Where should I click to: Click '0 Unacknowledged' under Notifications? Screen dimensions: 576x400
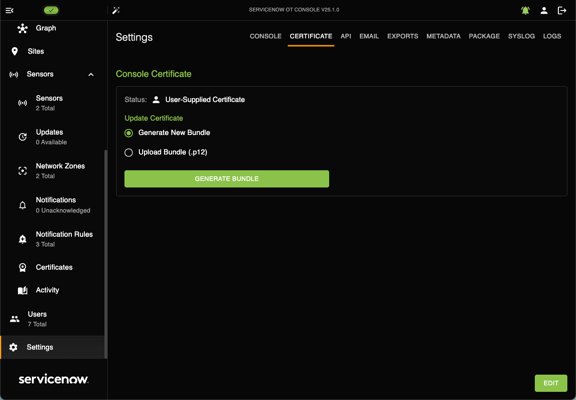[x=63, y=210]
